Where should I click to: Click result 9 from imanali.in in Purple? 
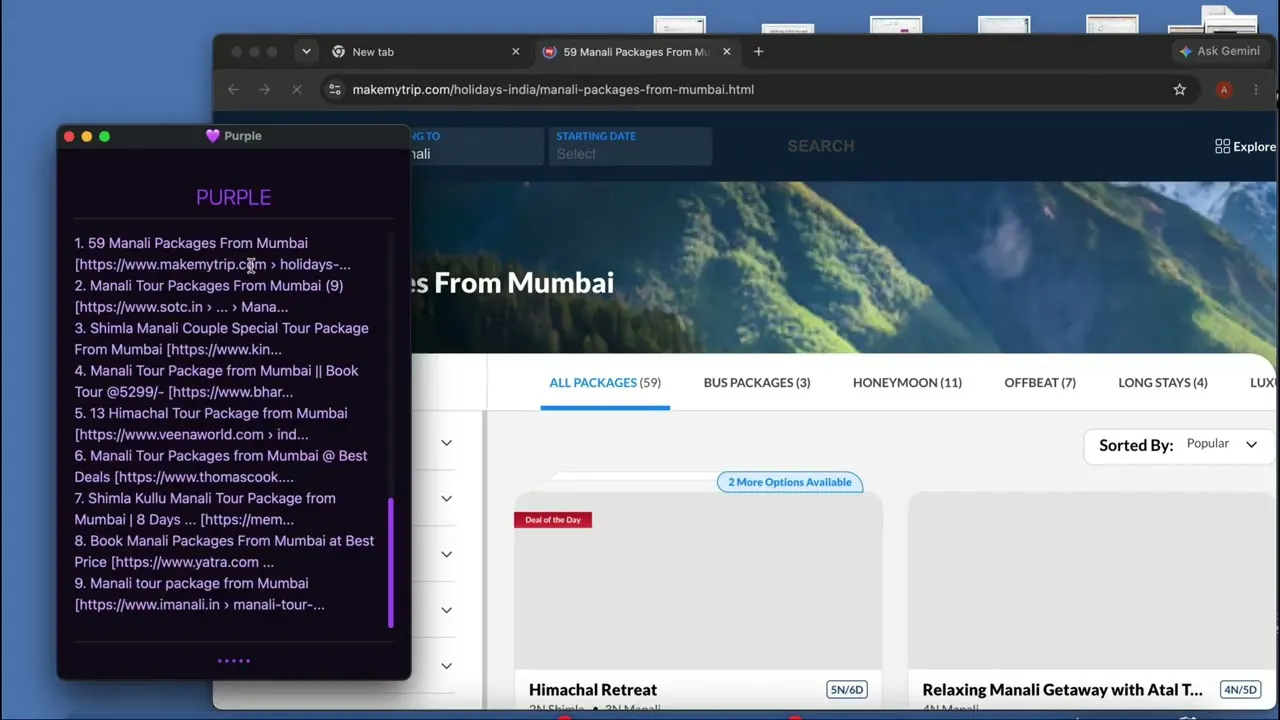[199, 594]
